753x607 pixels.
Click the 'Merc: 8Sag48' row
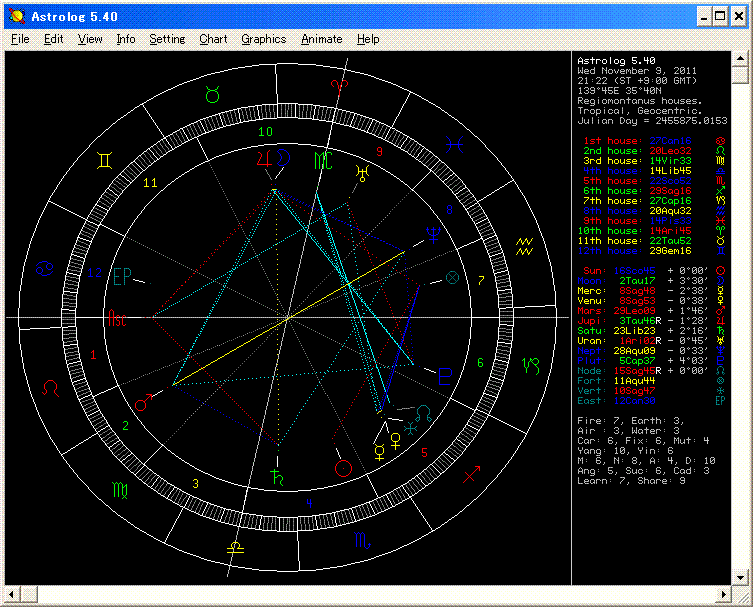651,291
